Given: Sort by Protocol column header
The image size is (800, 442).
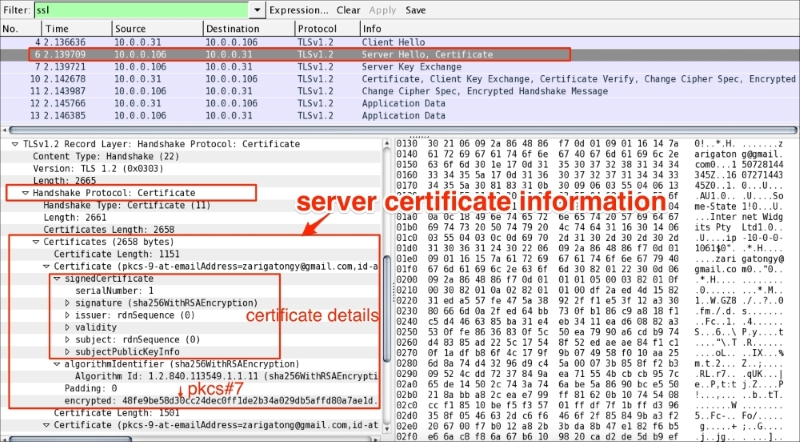Looking at the screenshot, I should 327,29.
